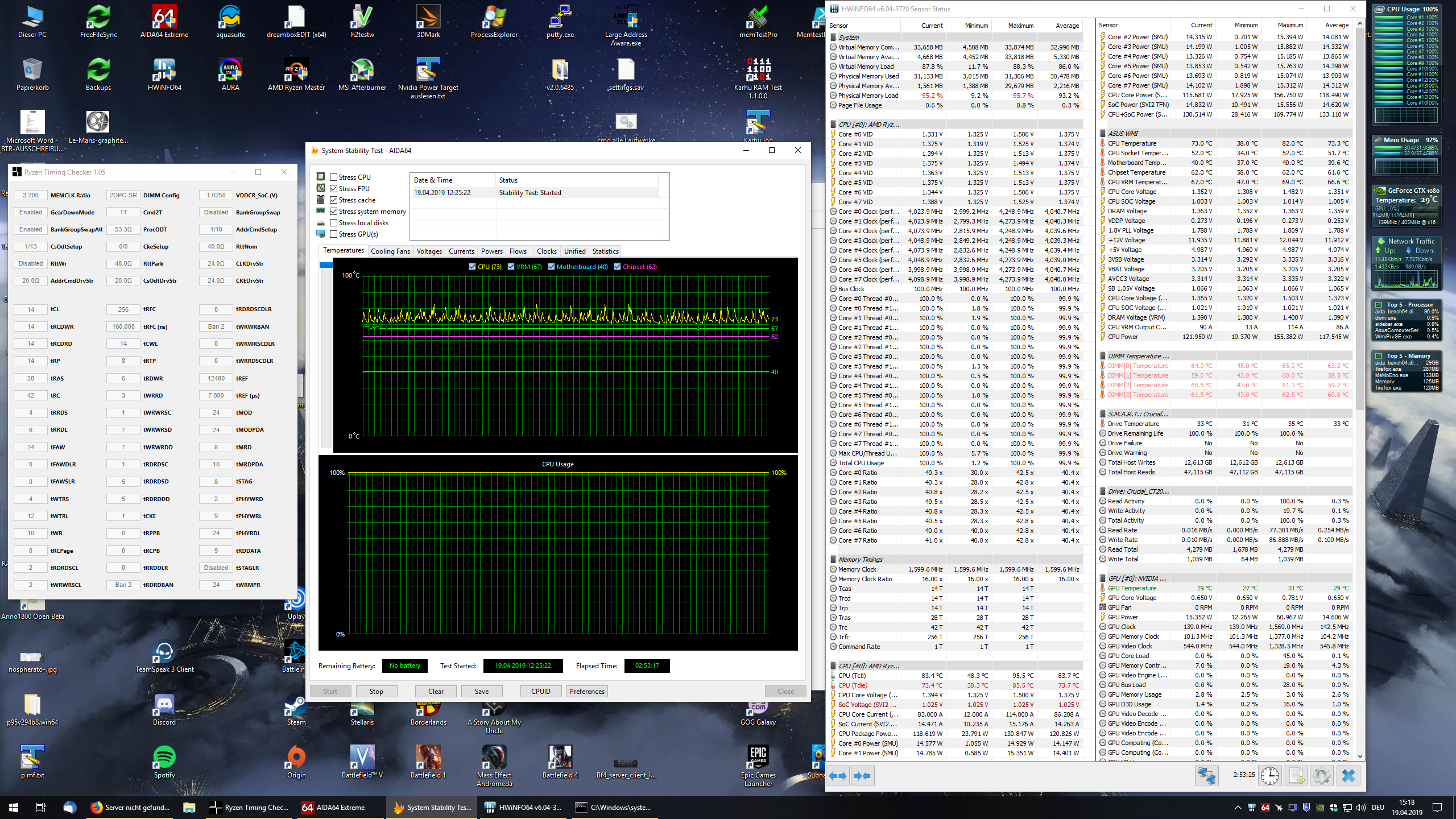Uncheck Stress system memory option
The width and height of the screenshot is (1456, 819).
[x=334, y=212]
